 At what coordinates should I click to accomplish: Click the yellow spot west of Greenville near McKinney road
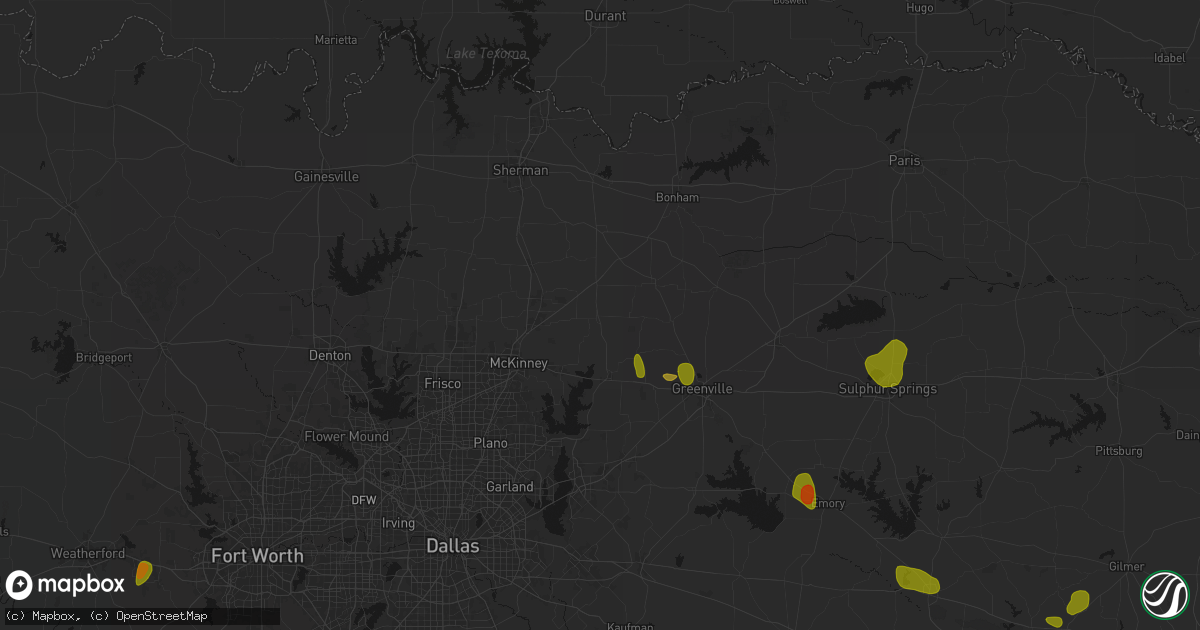639,366
